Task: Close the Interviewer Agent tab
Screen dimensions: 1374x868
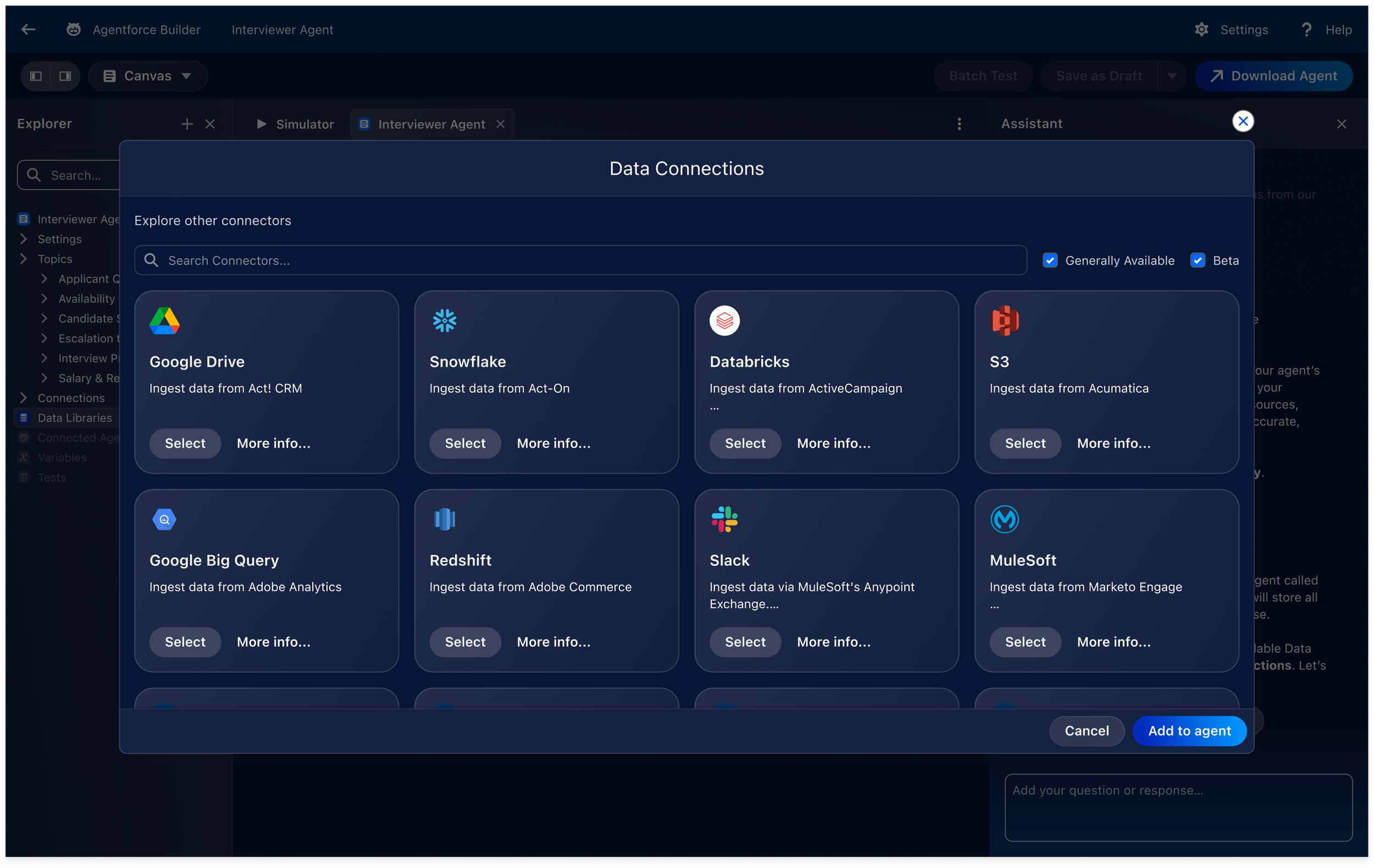Action: pyautogui.click(x=501, y=124)
